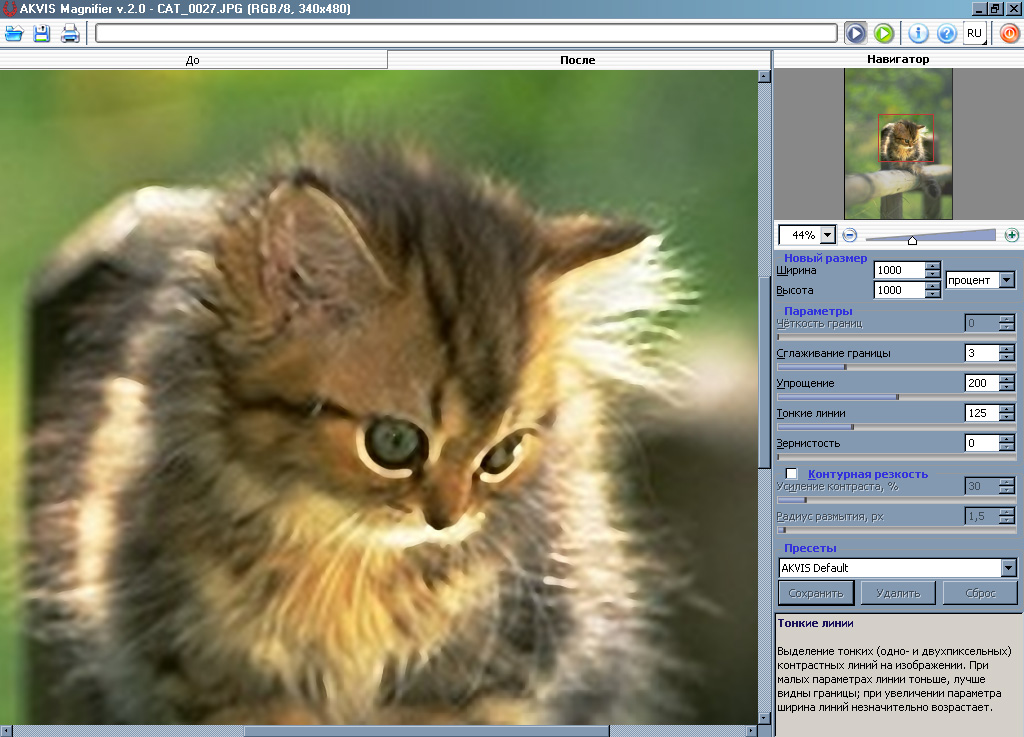Click the RU language switch button
Viewport: 1024px width, 737px height.
pyautogui.click(x=975, y=33)
